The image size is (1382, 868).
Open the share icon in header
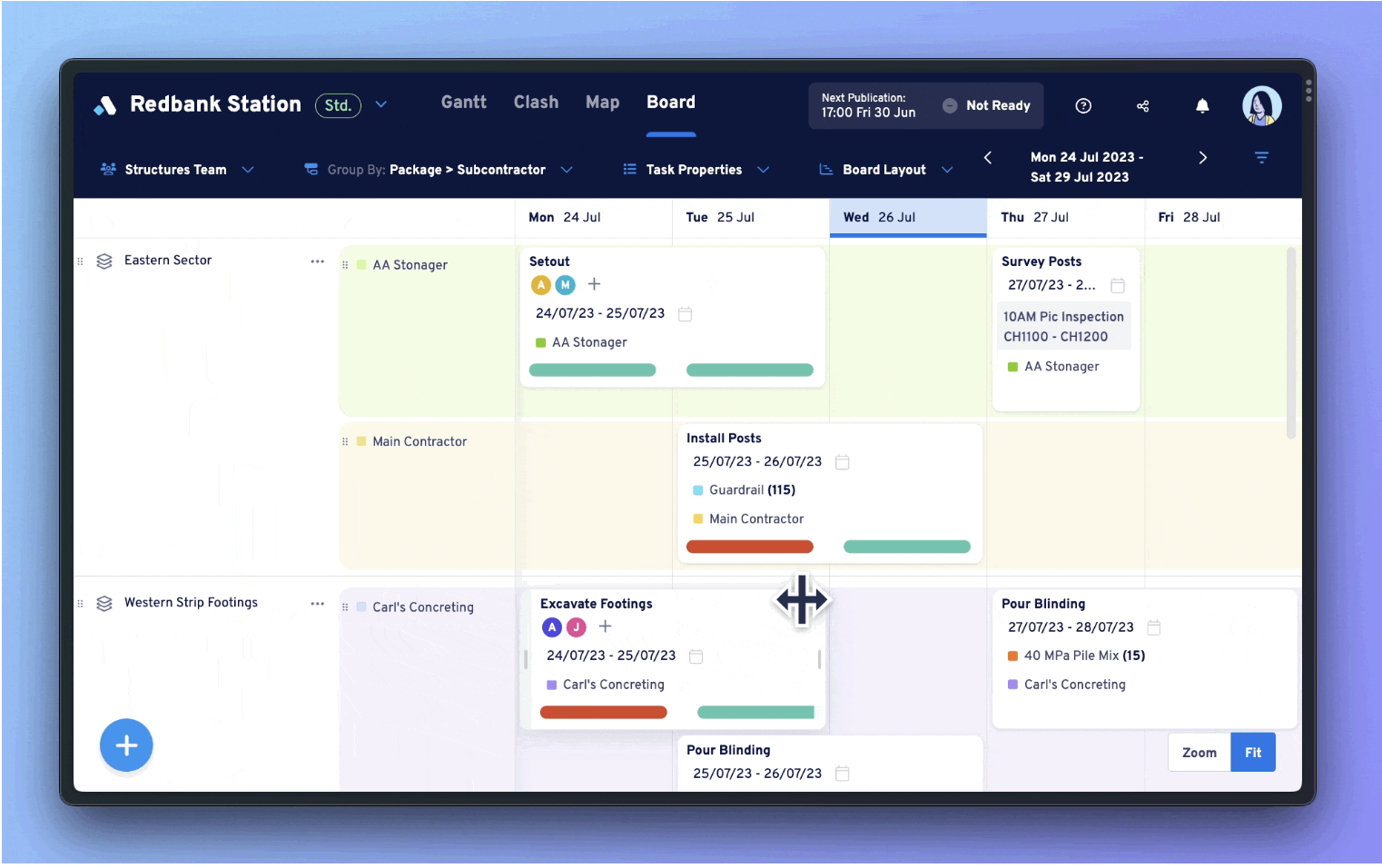pyautogui.click(x=1142, y=106)
